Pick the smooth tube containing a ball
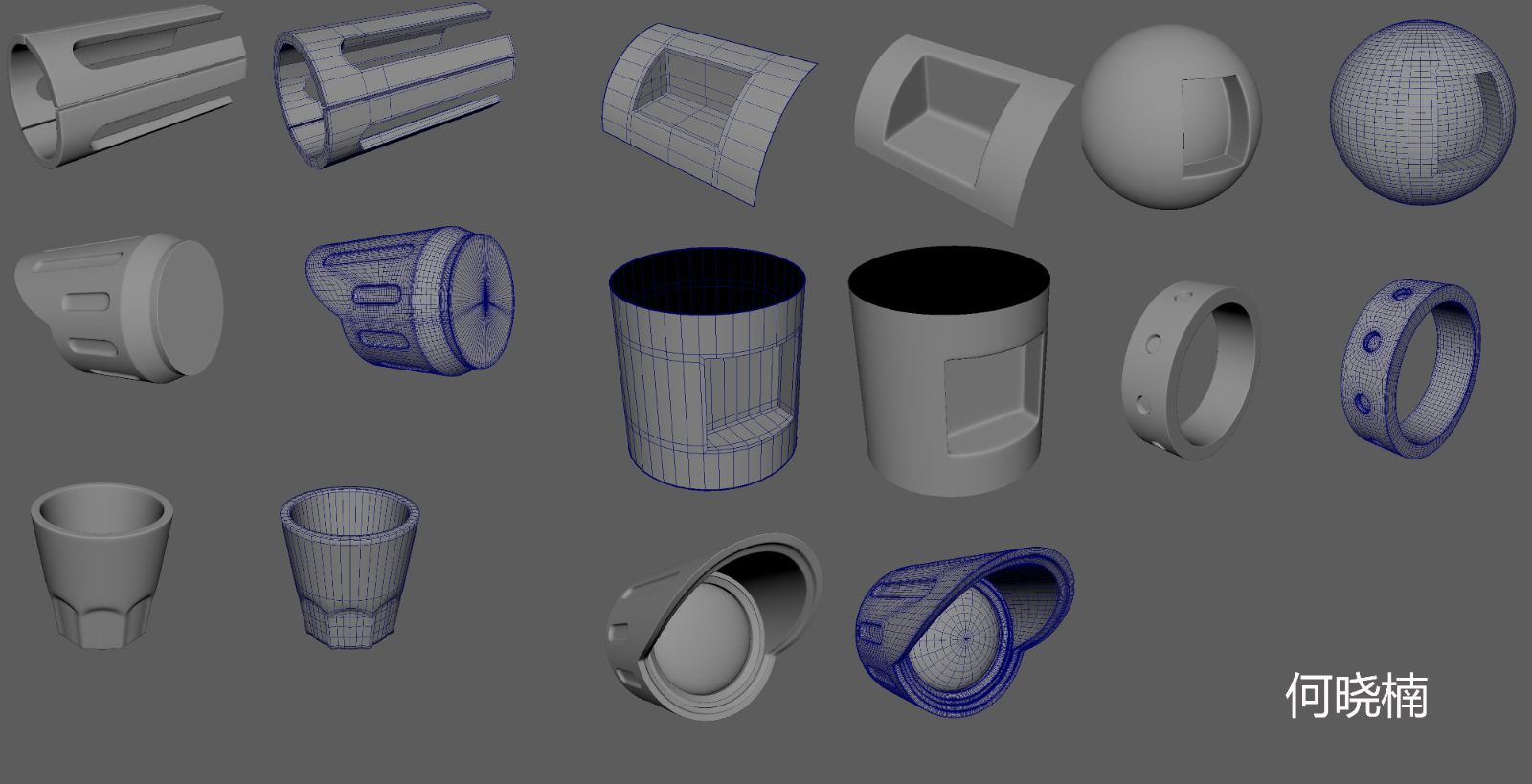This screenshot has width=1532, height=784. [x=714, y=627]
